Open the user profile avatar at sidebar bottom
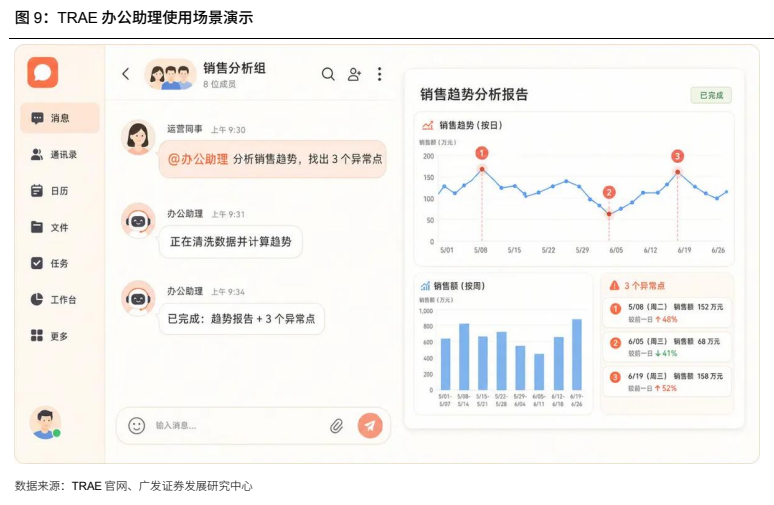 click(x=45, y=423)
